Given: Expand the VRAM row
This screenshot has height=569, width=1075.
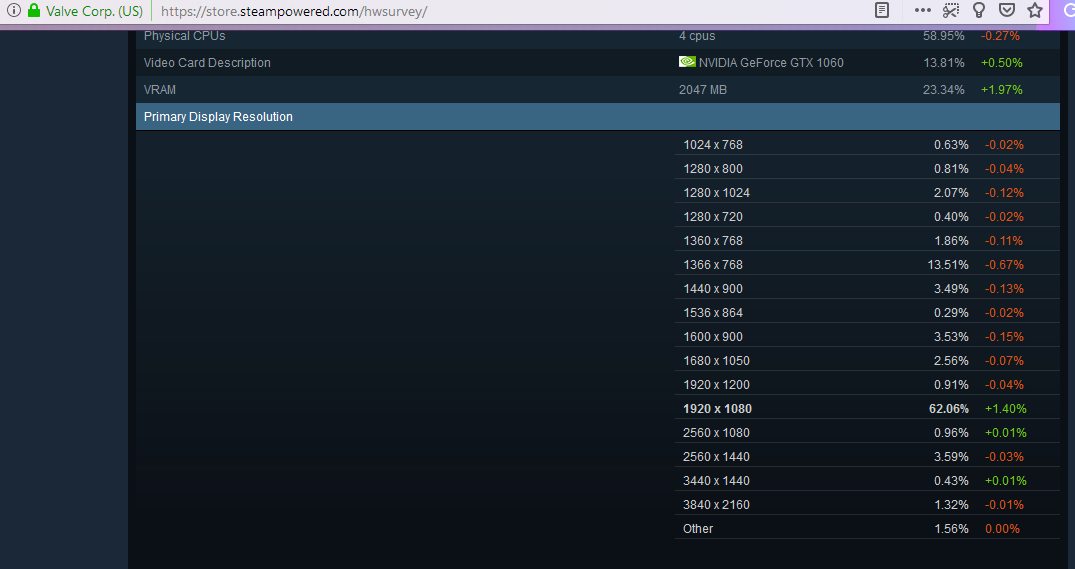Looking at the screenshot, I should tap(160, 90).
